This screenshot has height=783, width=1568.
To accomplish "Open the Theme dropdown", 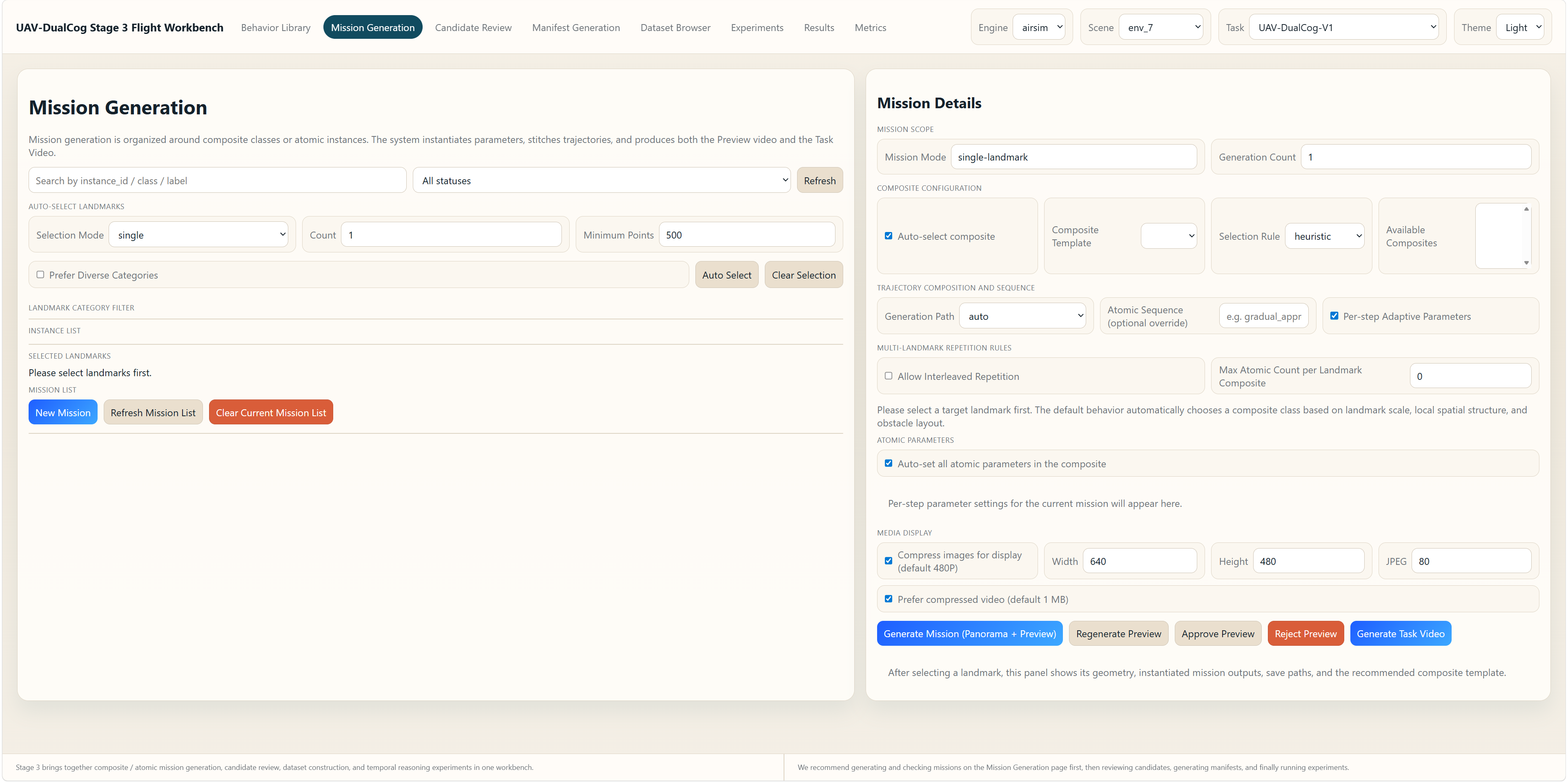I will [1520, 27].
